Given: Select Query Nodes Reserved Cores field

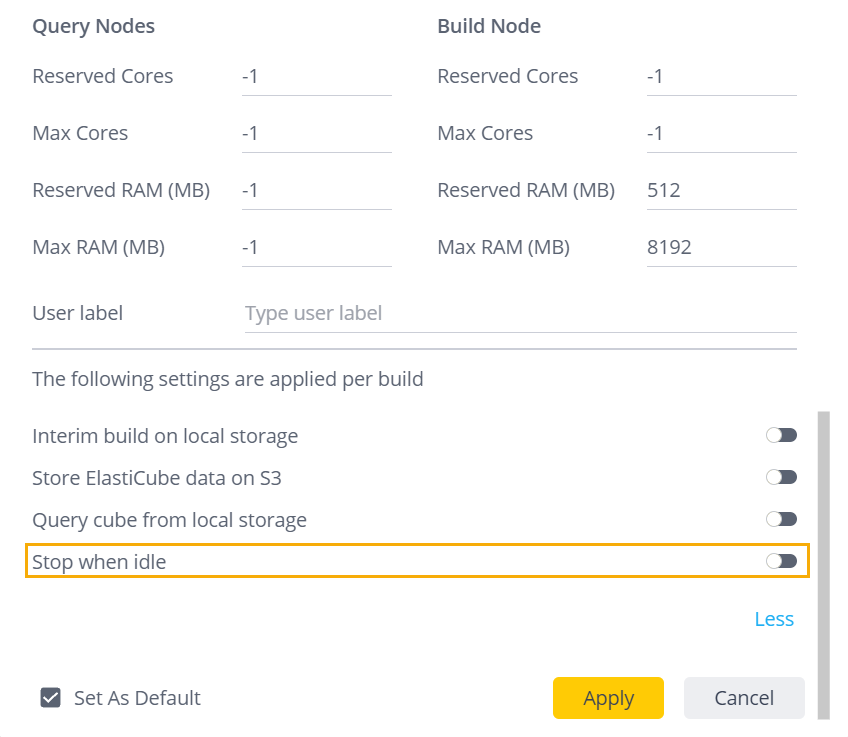Looking at the screenshot, I should (317, 77).
